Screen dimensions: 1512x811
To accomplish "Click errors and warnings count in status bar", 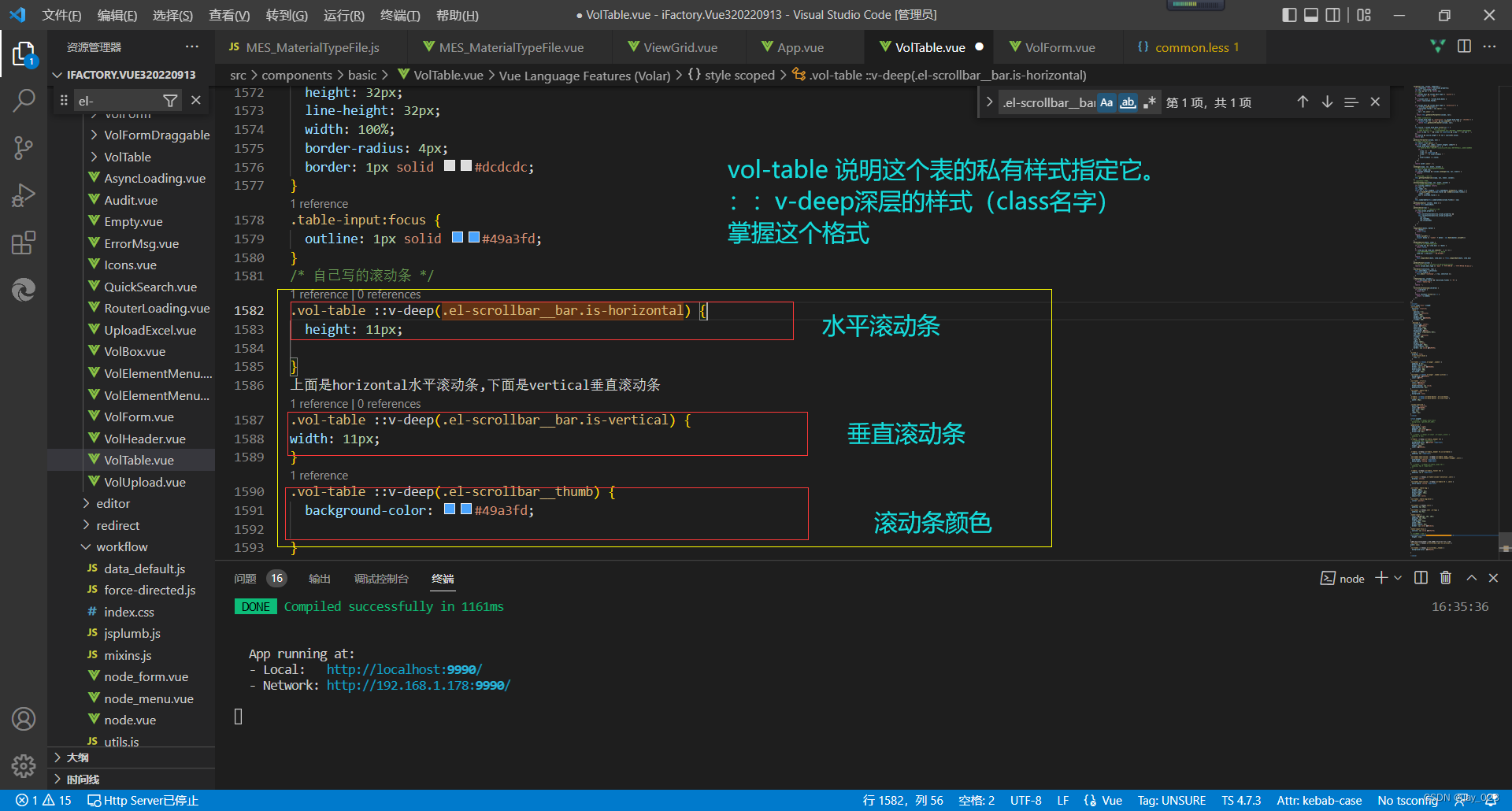I will pos(44,800).
